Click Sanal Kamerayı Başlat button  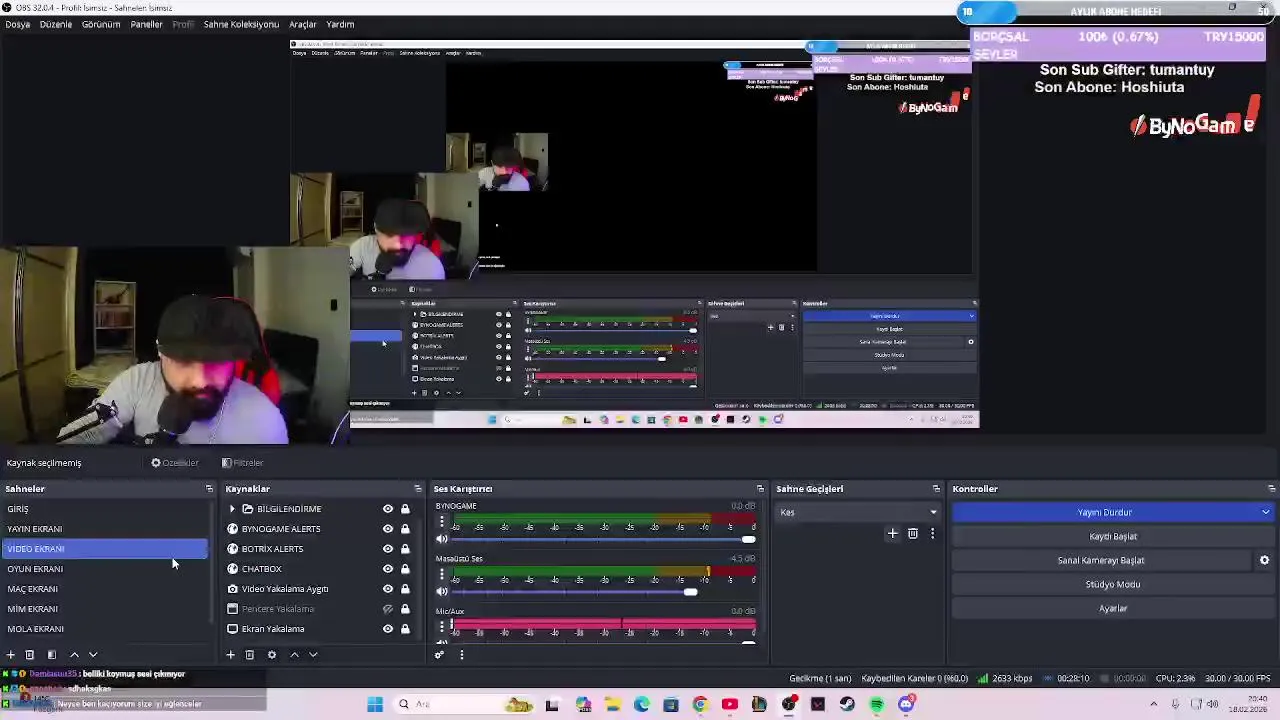tap(1101, 560)
